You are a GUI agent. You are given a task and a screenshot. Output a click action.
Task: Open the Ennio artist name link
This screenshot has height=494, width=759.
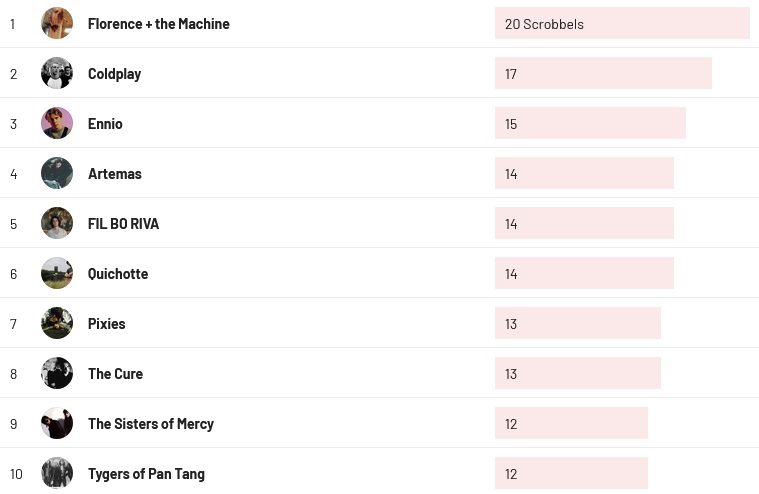click(x=105, y=124)
